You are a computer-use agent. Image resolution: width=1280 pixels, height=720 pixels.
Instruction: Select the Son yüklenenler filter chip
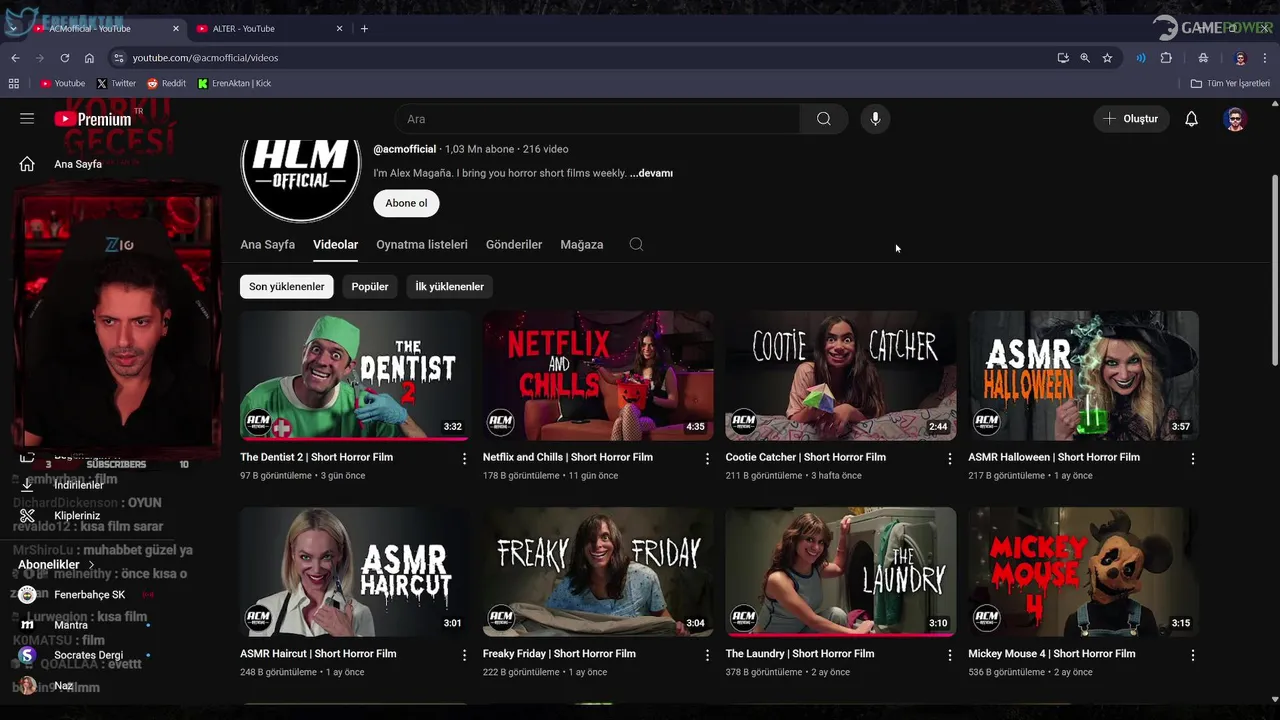[x=287, y=287]
